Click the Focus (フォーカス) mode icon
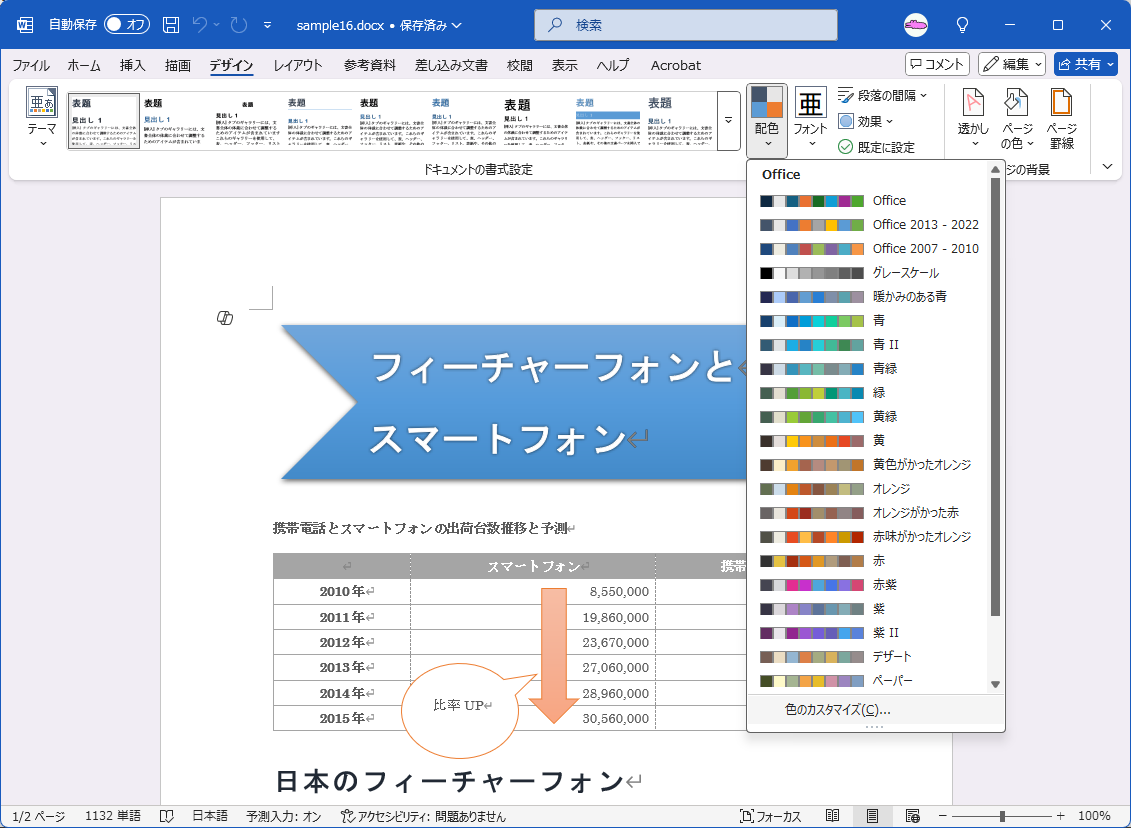 pyautogui.click(x=747, y=816)
